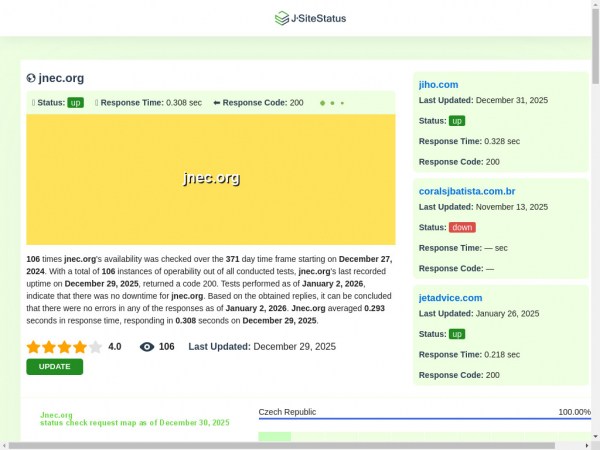Image resolution: width=600 pixels, height=450 pixels.
Task: Click 'Response Time: 0.328 sec' text
Action: click(470, 141)
